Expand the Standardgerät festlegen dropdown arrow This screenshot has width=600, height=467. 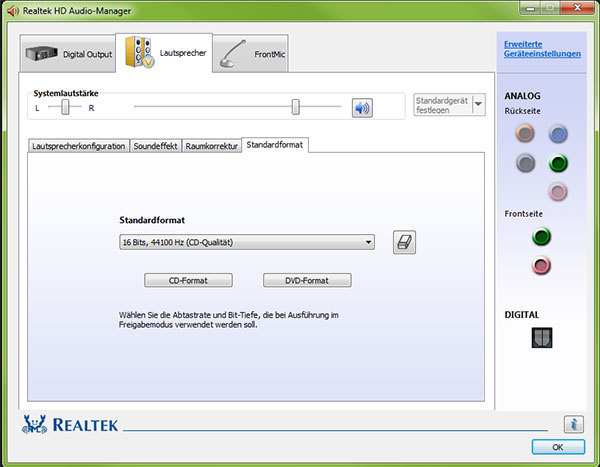tap(478, 104)
